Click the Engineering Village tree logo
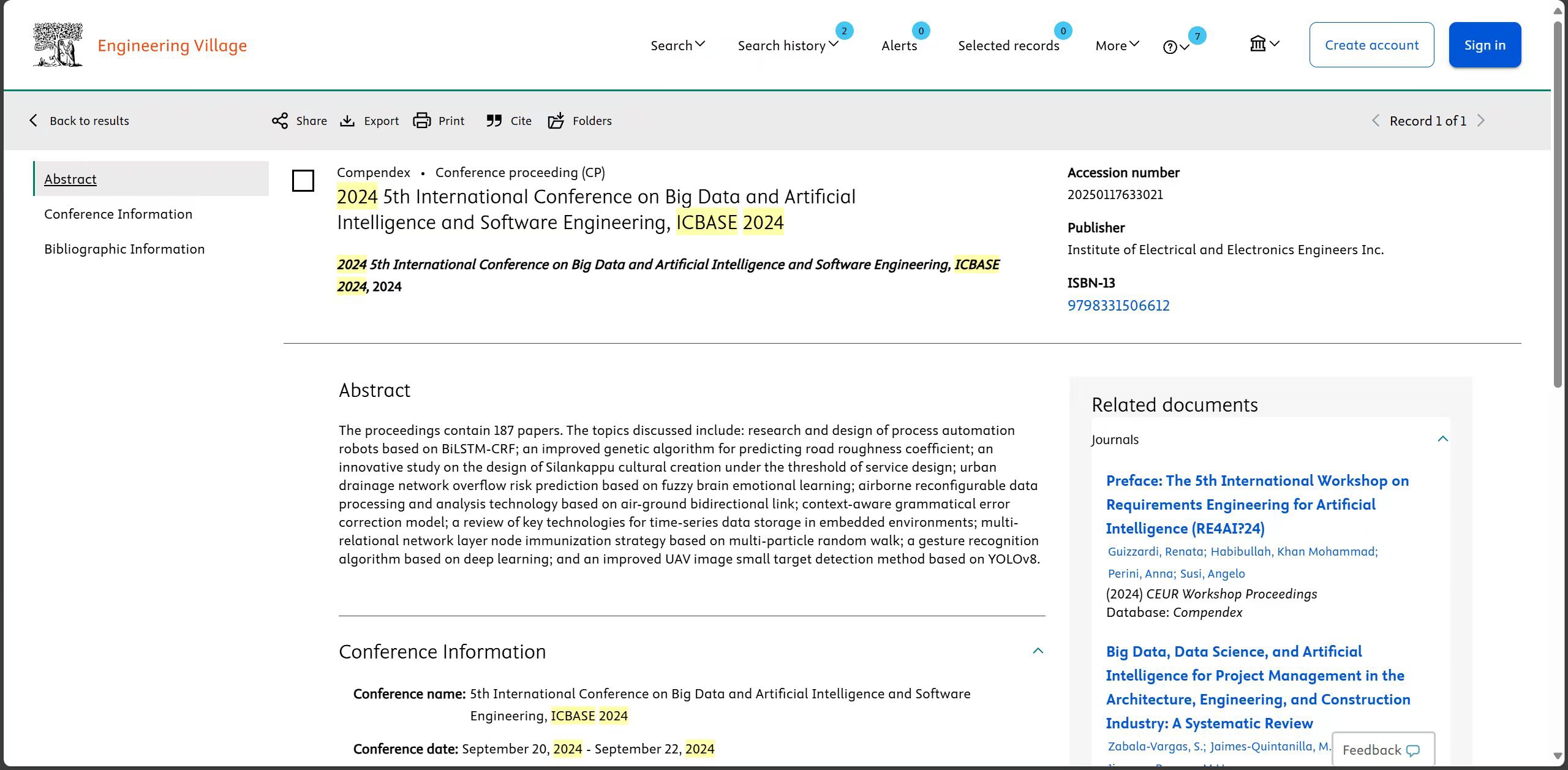This screenshot has height=770, width=1568. tap(58, 45)
